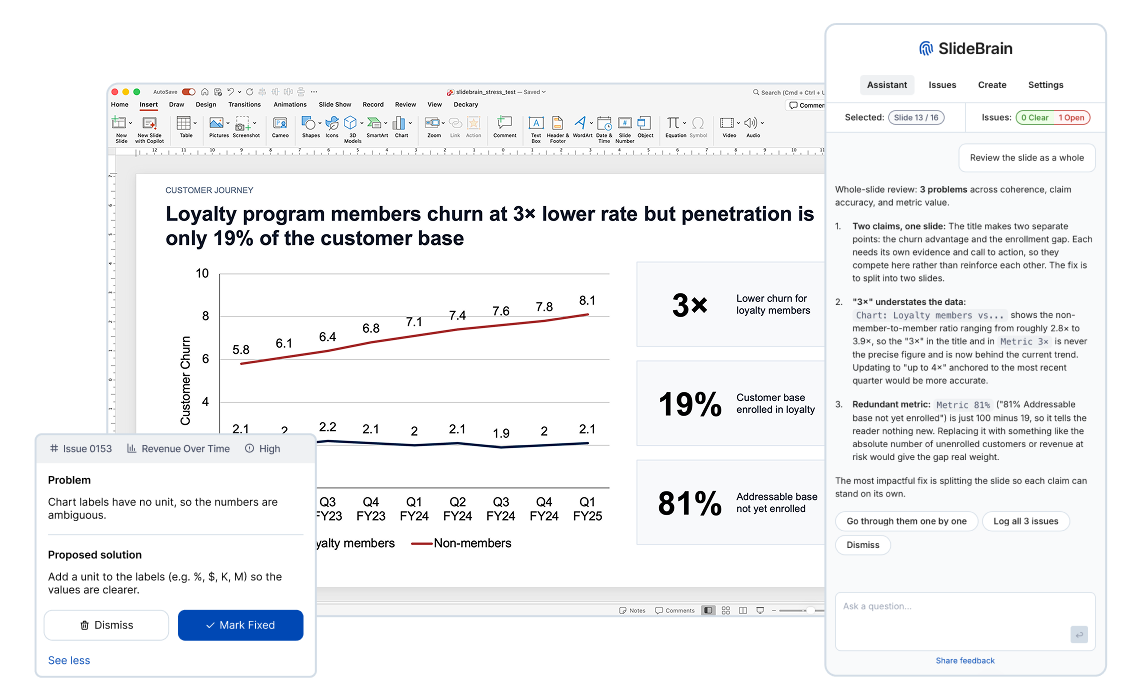The height and width of the screenshot is (700, 1127).
Task: Insert Date & Time
Action: [604, 123]
